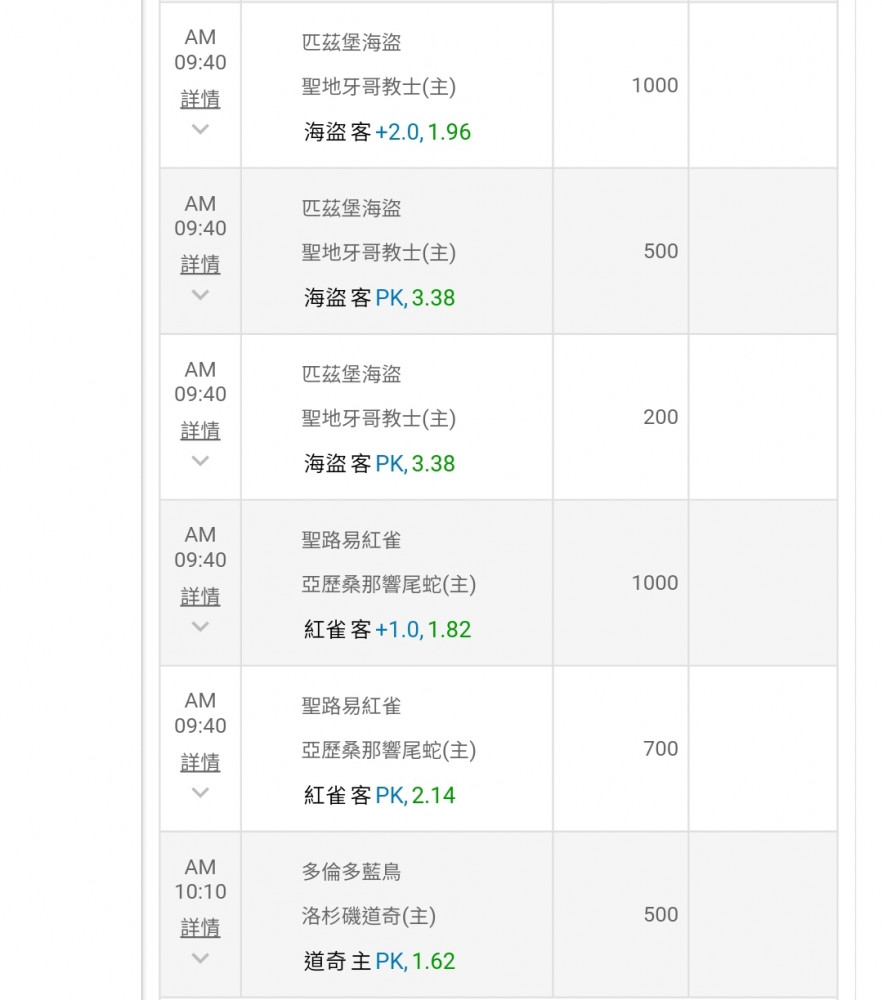
Task: Open 詳情 for the 海盜客 +2.0 bet
Action: (200, 99)
